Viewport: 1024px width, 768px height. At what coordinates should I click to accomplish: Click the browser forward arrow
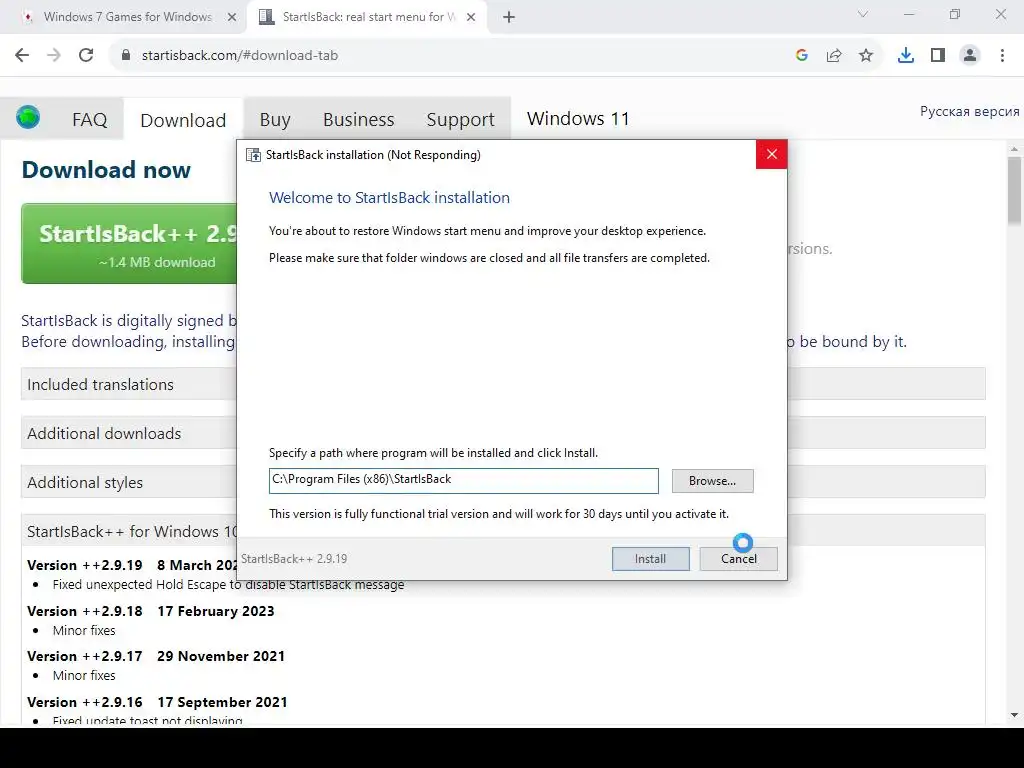54,55
